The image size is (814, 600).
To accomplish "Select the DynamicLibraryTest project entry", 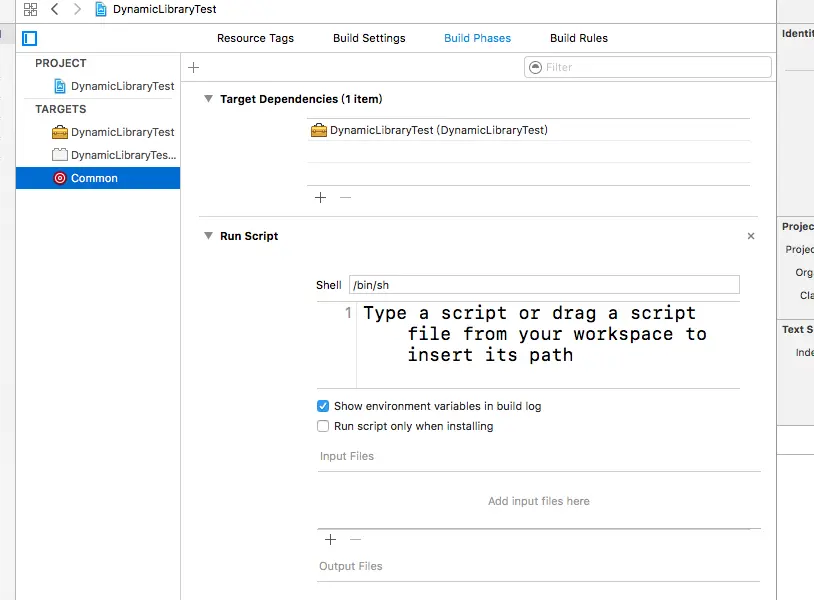I will (x=98, y=86).
